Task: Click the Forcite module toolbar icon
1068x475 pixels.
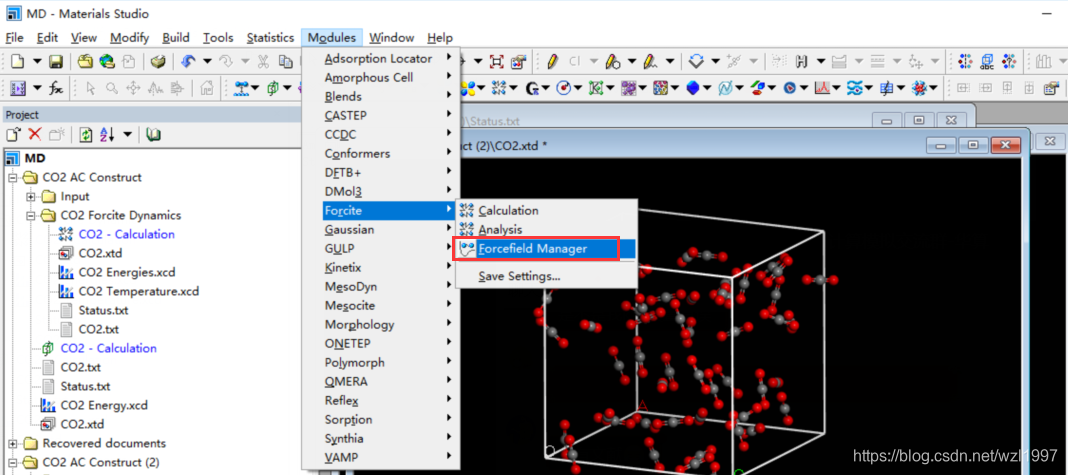Action: 499,87
